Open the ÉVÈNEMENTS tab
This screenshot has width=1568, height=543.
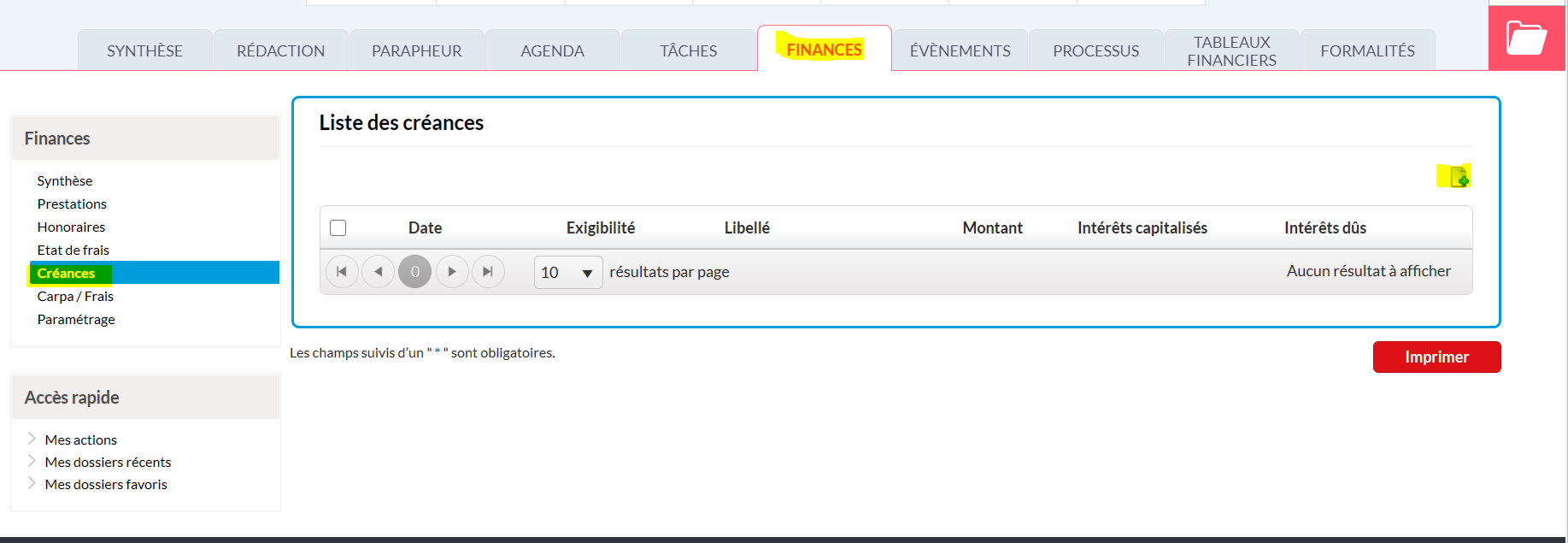(960, 50)
